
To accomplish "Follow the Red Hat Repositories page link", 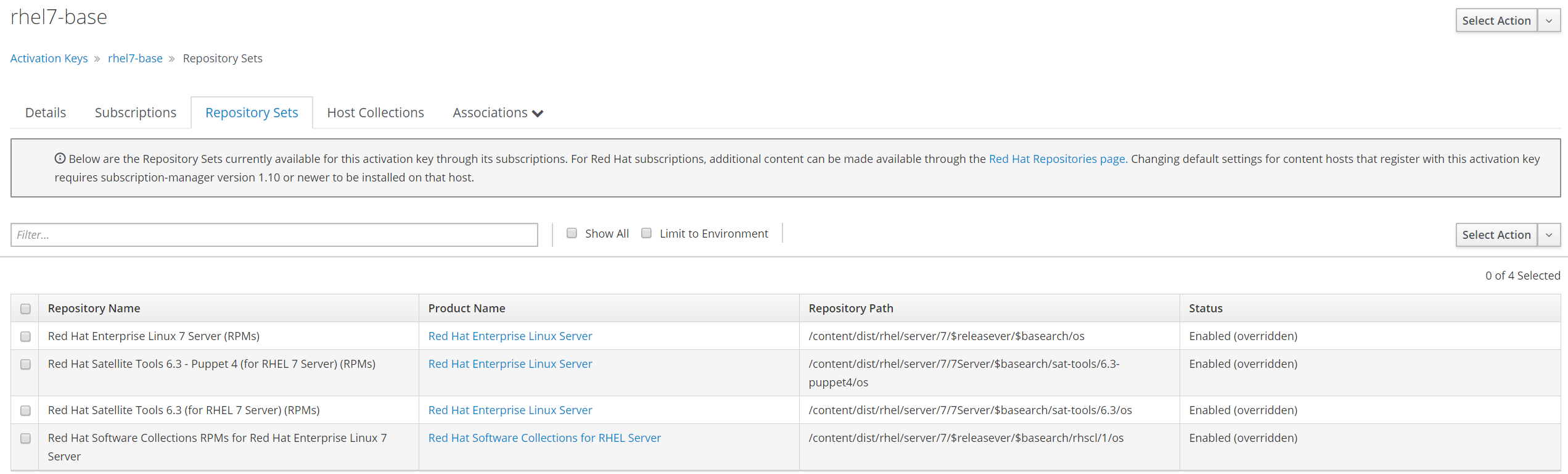I will 1057,159.
